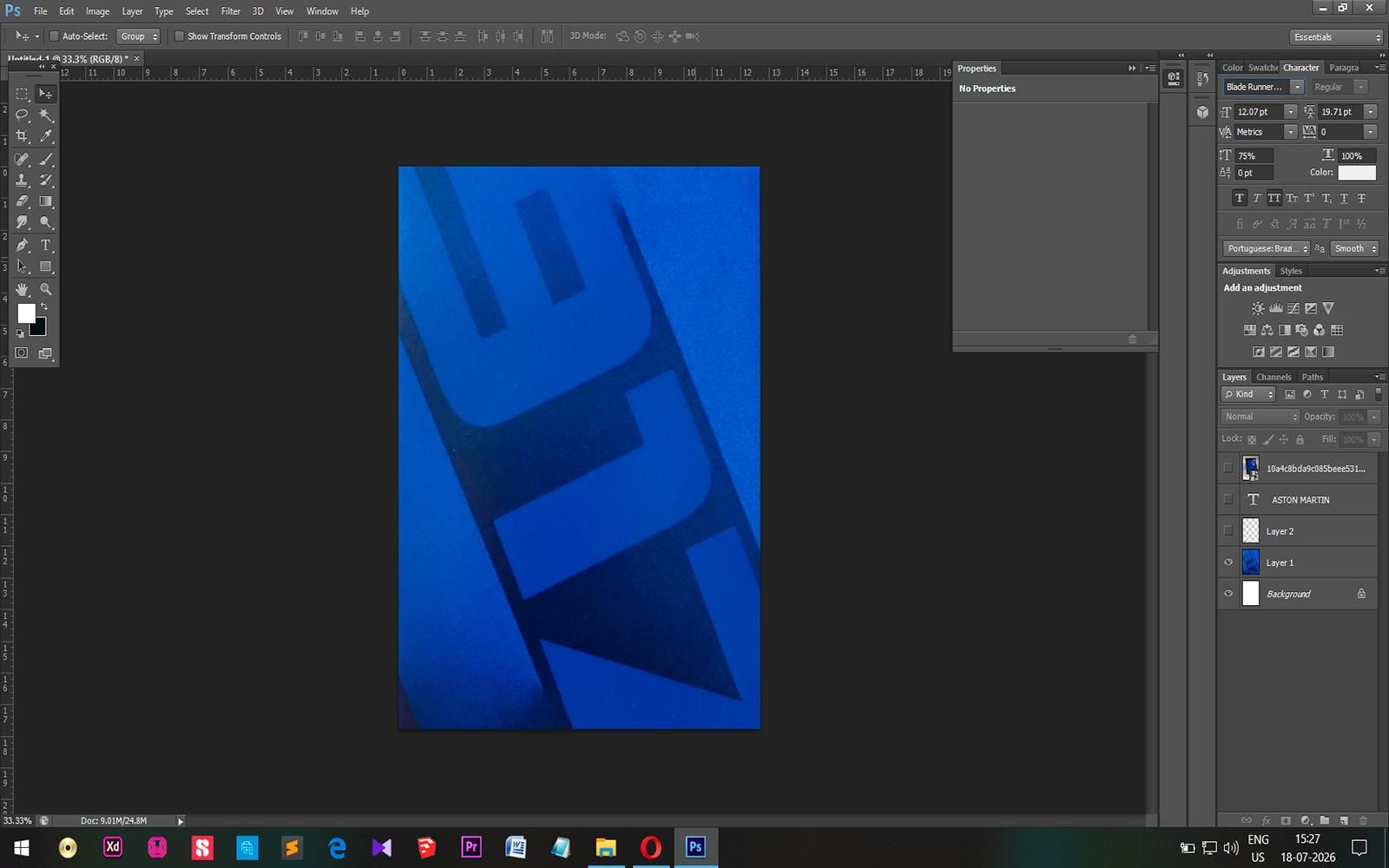Screen dimensions: 1389x868
Task: Open the leading value dropdown
Action: point(1371,112)
